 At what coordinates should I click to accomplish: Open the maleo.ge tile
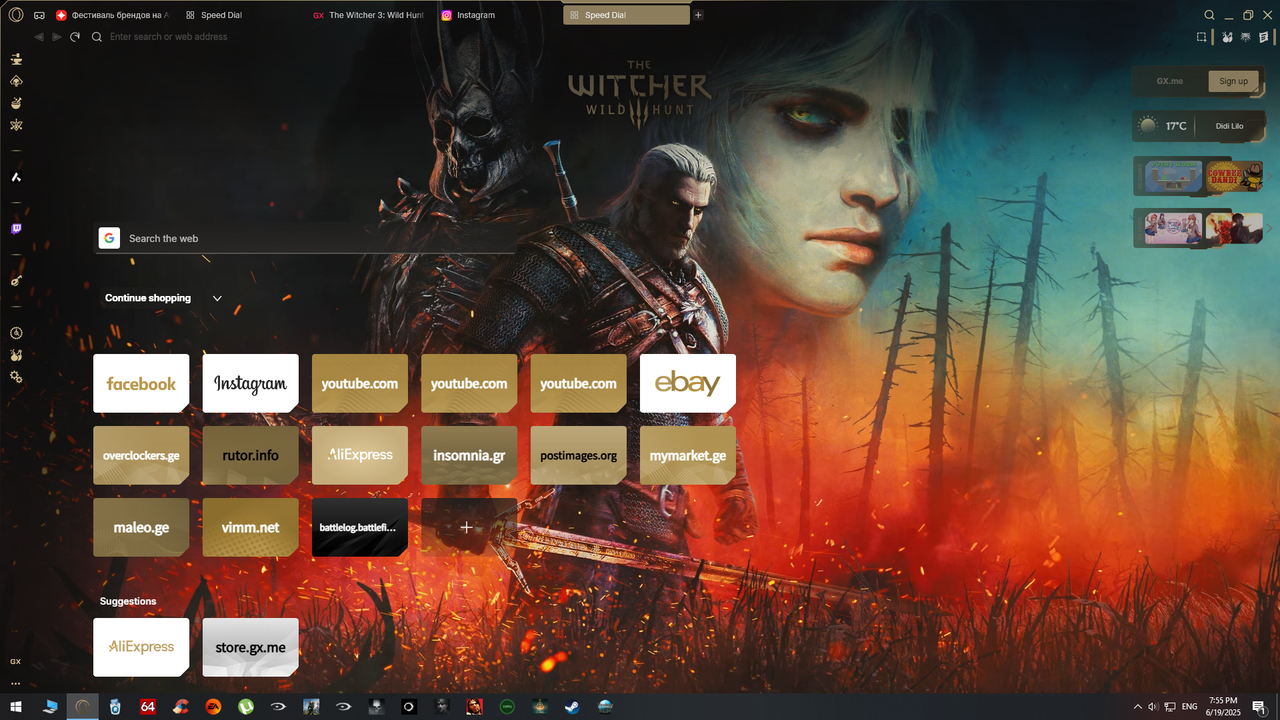141,527
